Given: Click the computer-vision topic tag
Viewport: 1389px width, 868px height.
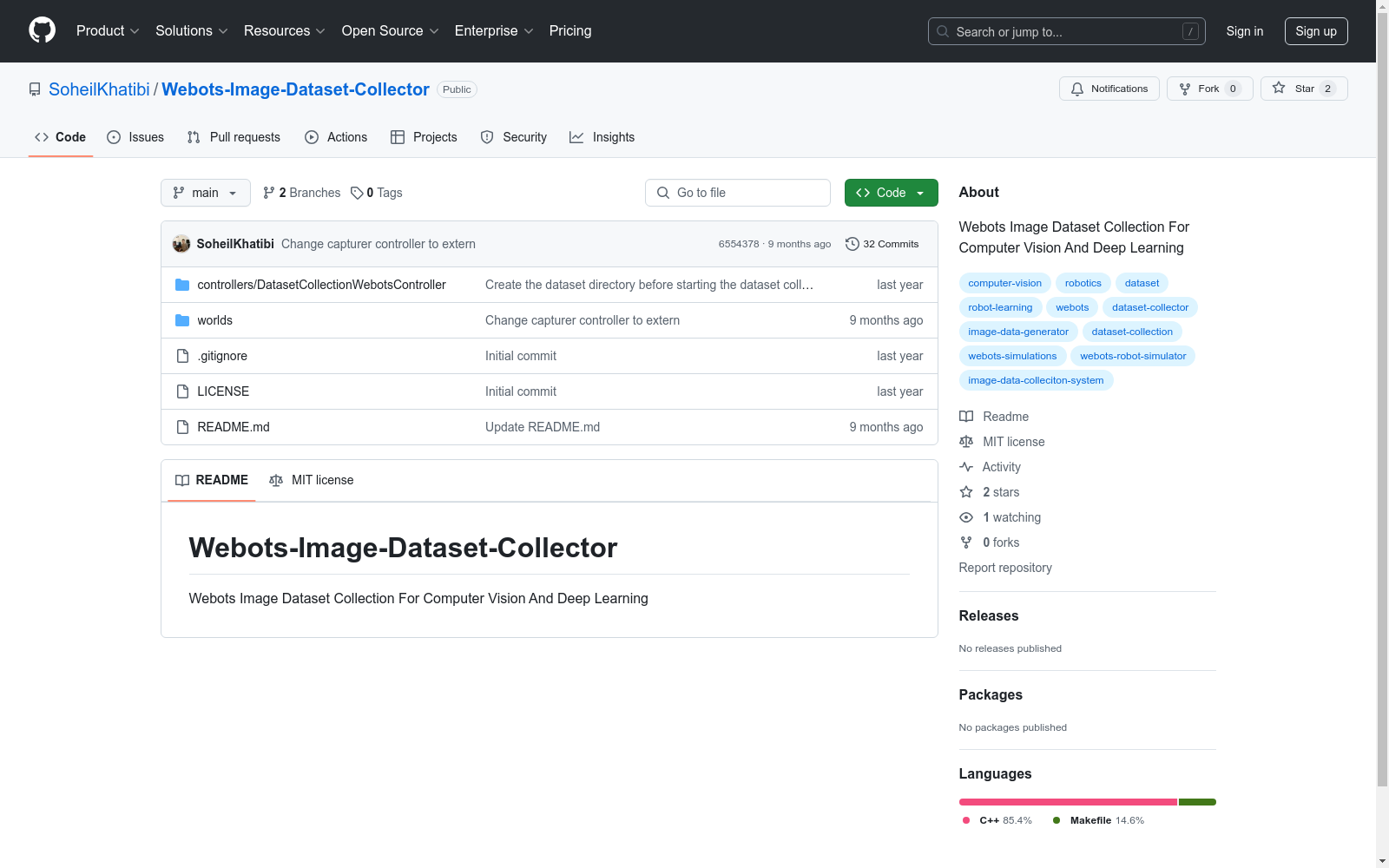Looking at the screenshot, I should point(1005,283).
